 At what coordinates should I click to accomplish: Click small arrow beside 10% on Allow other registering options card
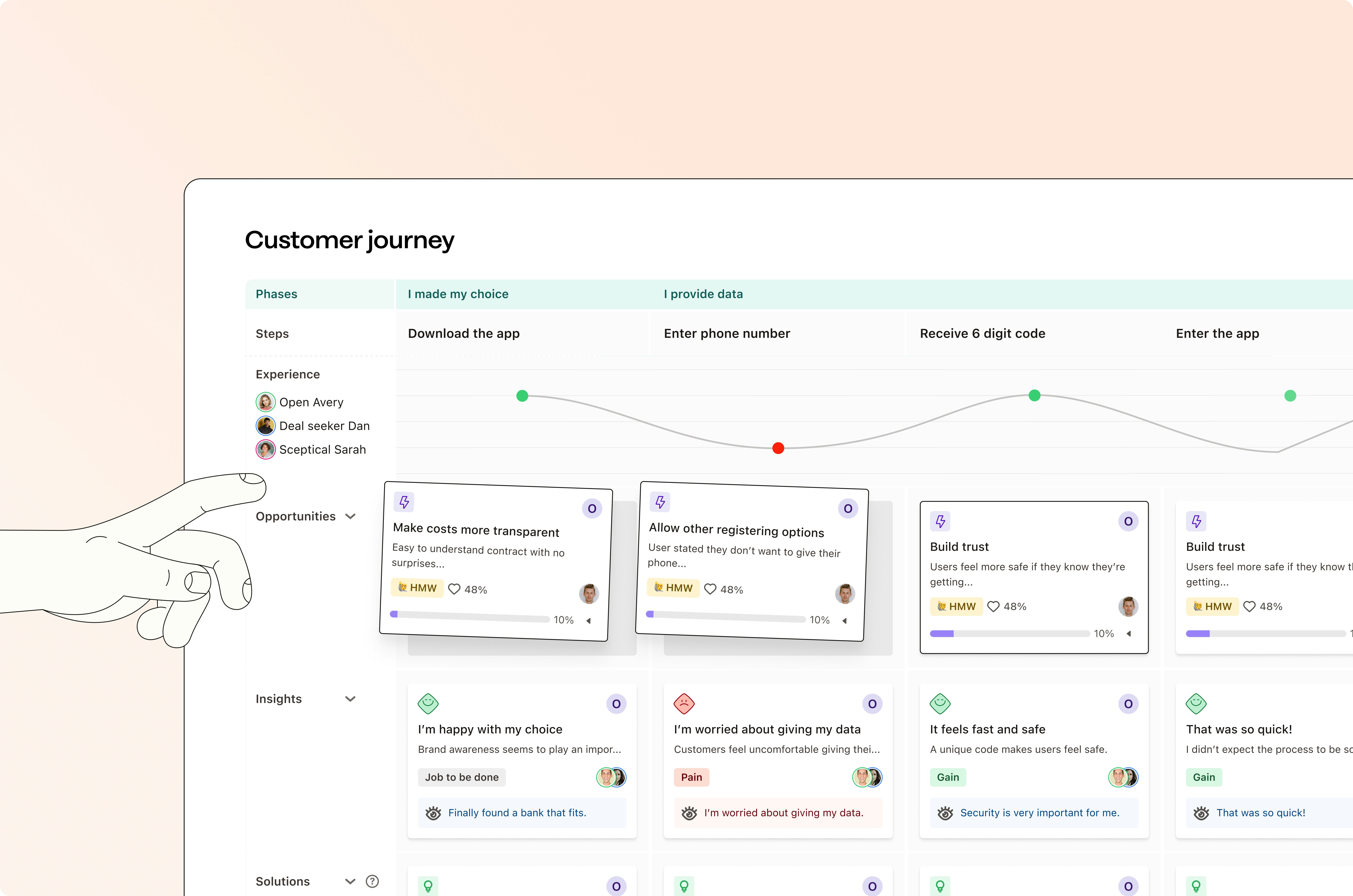pyautogui.click(x=845, y=621)
